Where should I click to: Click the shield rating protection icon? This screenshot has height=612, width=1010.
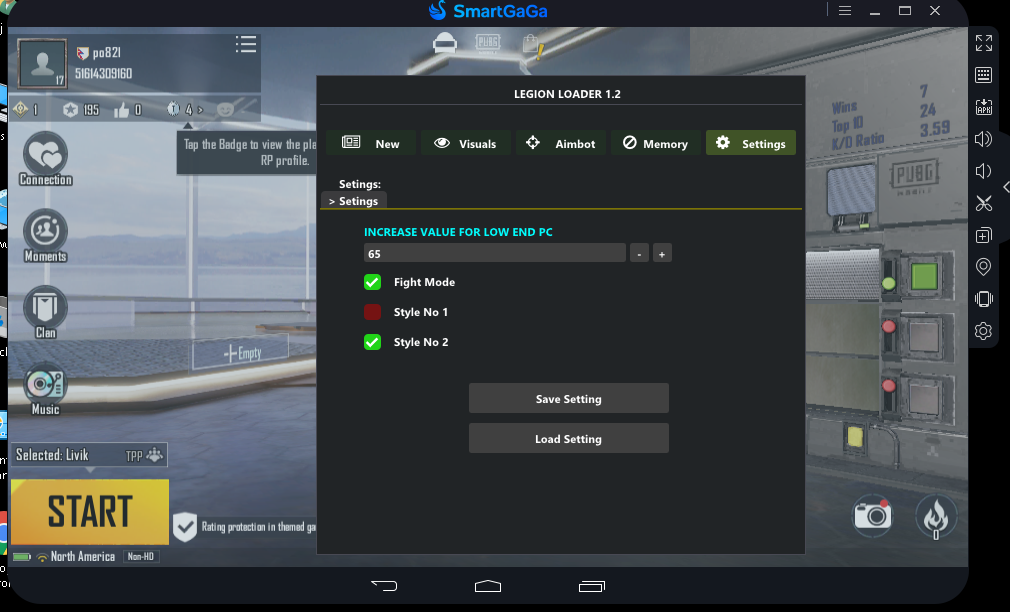(185, 527)
